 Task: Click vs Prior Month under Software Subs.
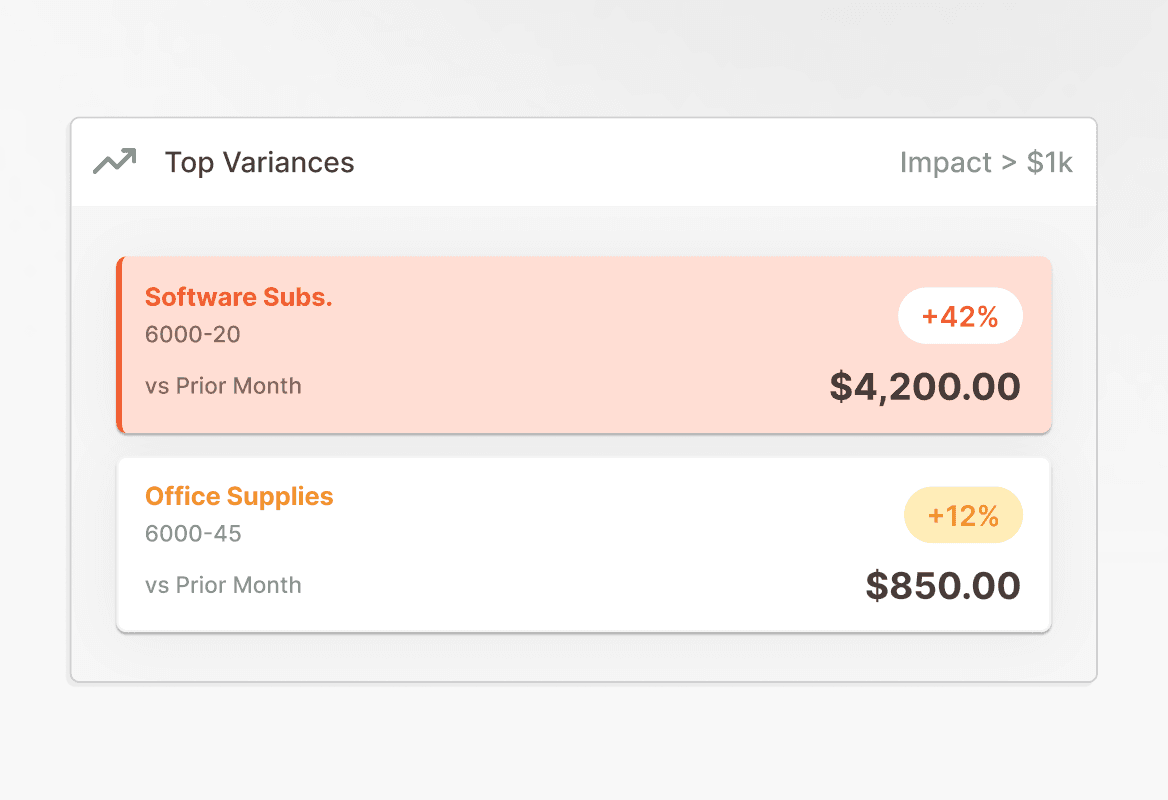(x=223, y=386)
